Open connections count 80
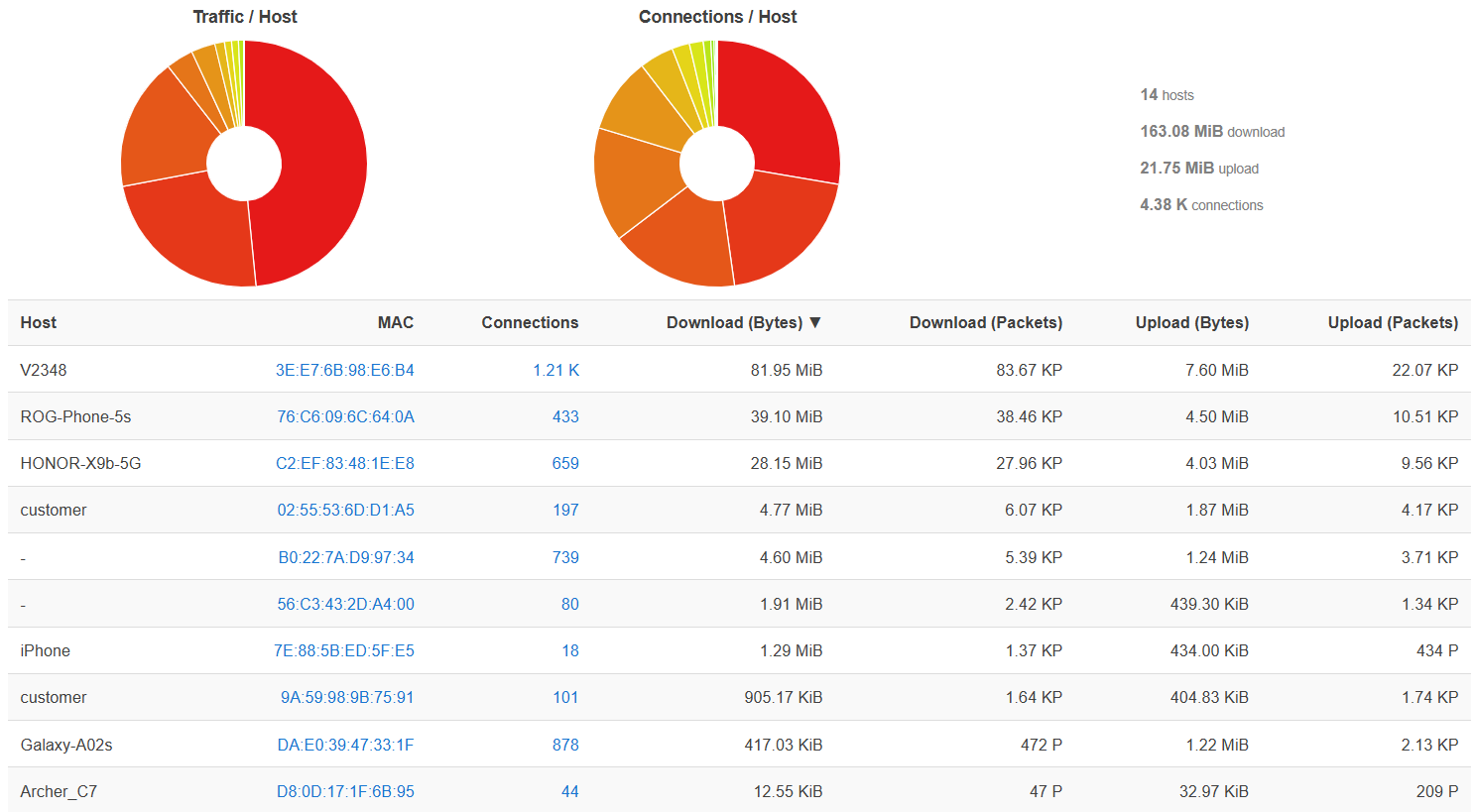Image resolution: width=1475 pixels, height=812 pixels. point(570,604)
